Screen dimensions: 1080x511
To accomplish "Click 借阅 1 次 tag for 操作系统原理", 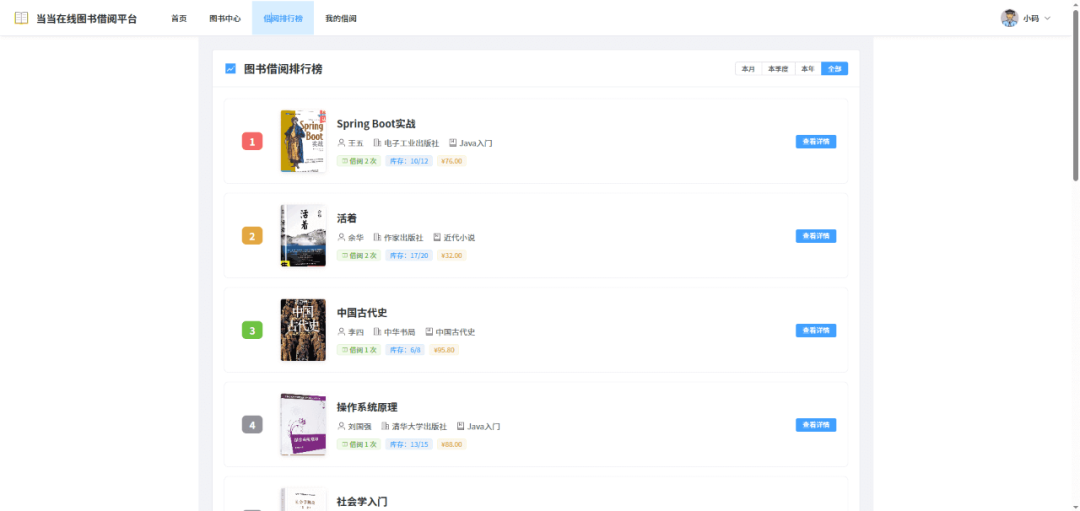I will [x=359, y=444].
